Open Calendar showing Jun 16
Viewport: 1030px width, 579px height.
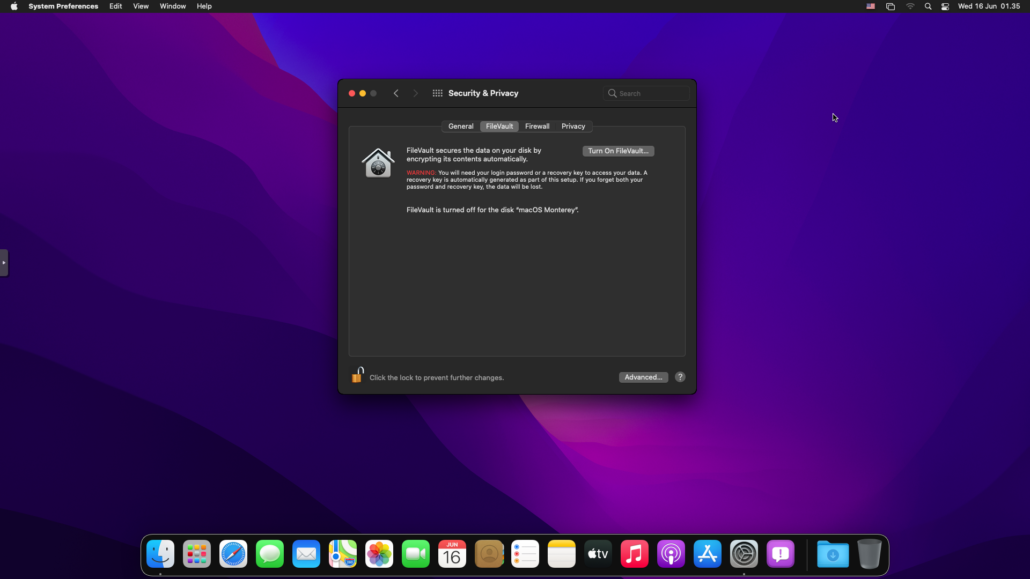click(452, 554)
